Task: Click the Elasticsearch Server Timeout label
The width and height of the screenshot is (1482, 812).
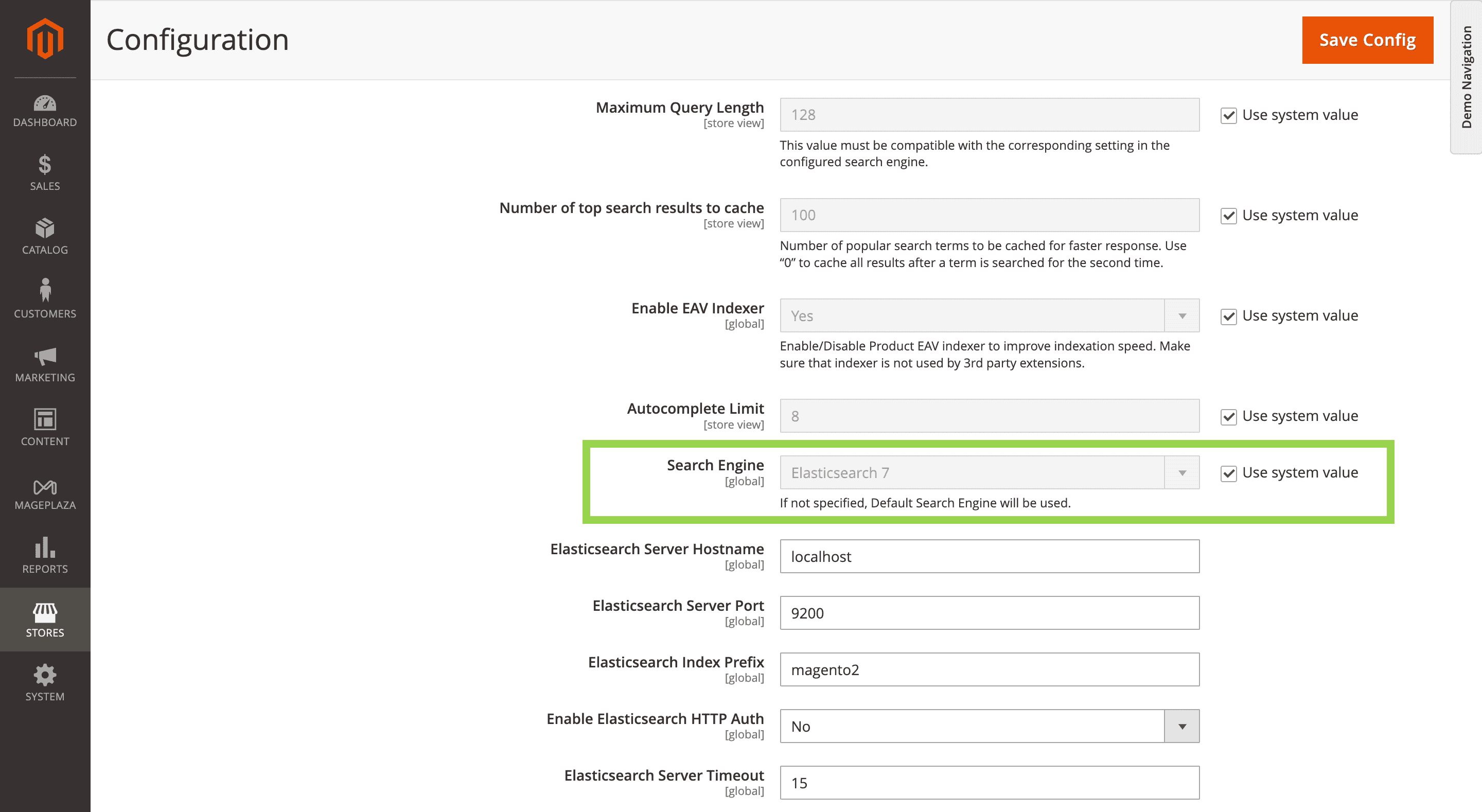Action: coord(664,775)
